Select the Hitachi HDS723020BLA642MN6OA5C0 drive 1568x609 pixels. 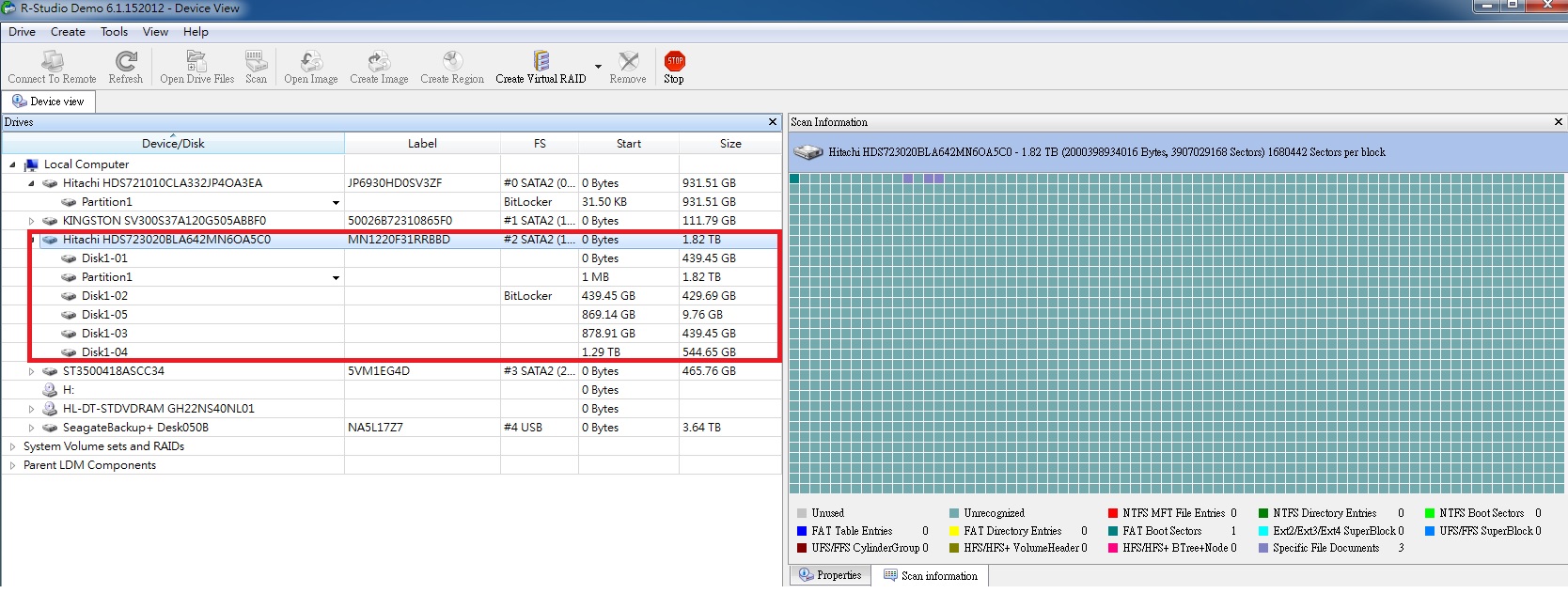[166, 240]
